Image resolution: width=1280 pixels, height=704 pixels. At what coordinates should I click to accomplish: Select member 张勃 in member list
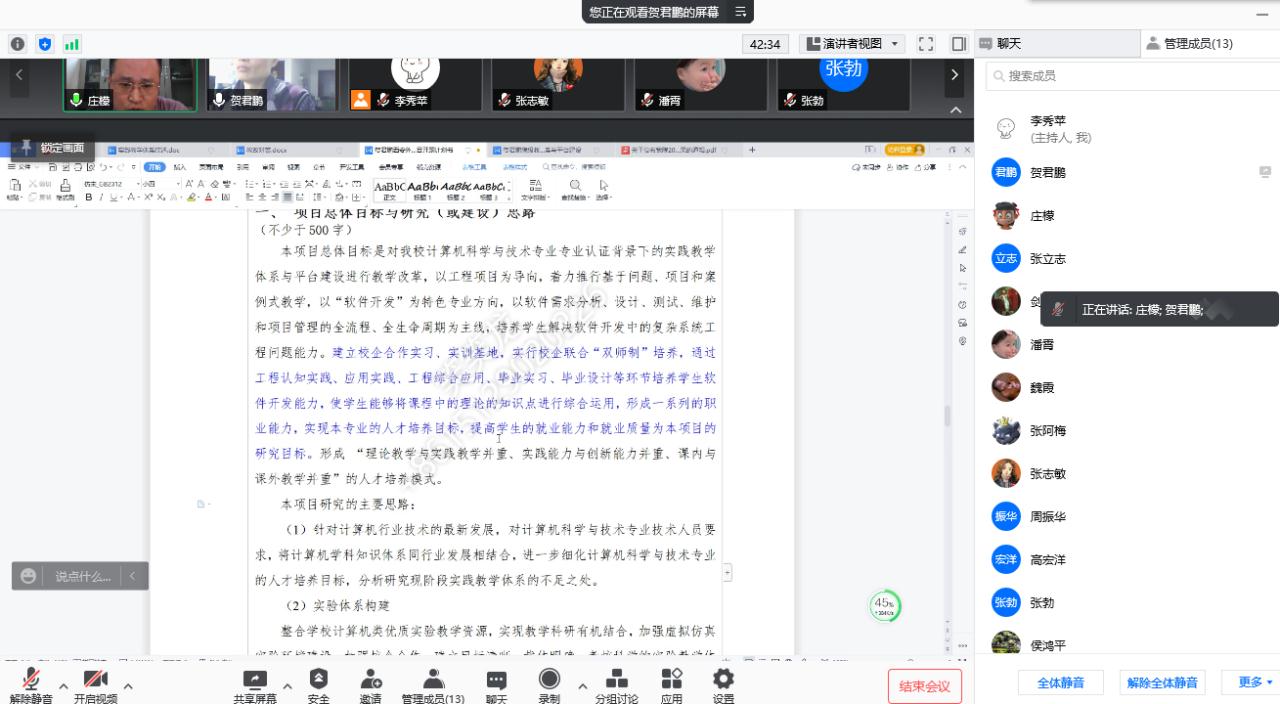point(1127,602)
